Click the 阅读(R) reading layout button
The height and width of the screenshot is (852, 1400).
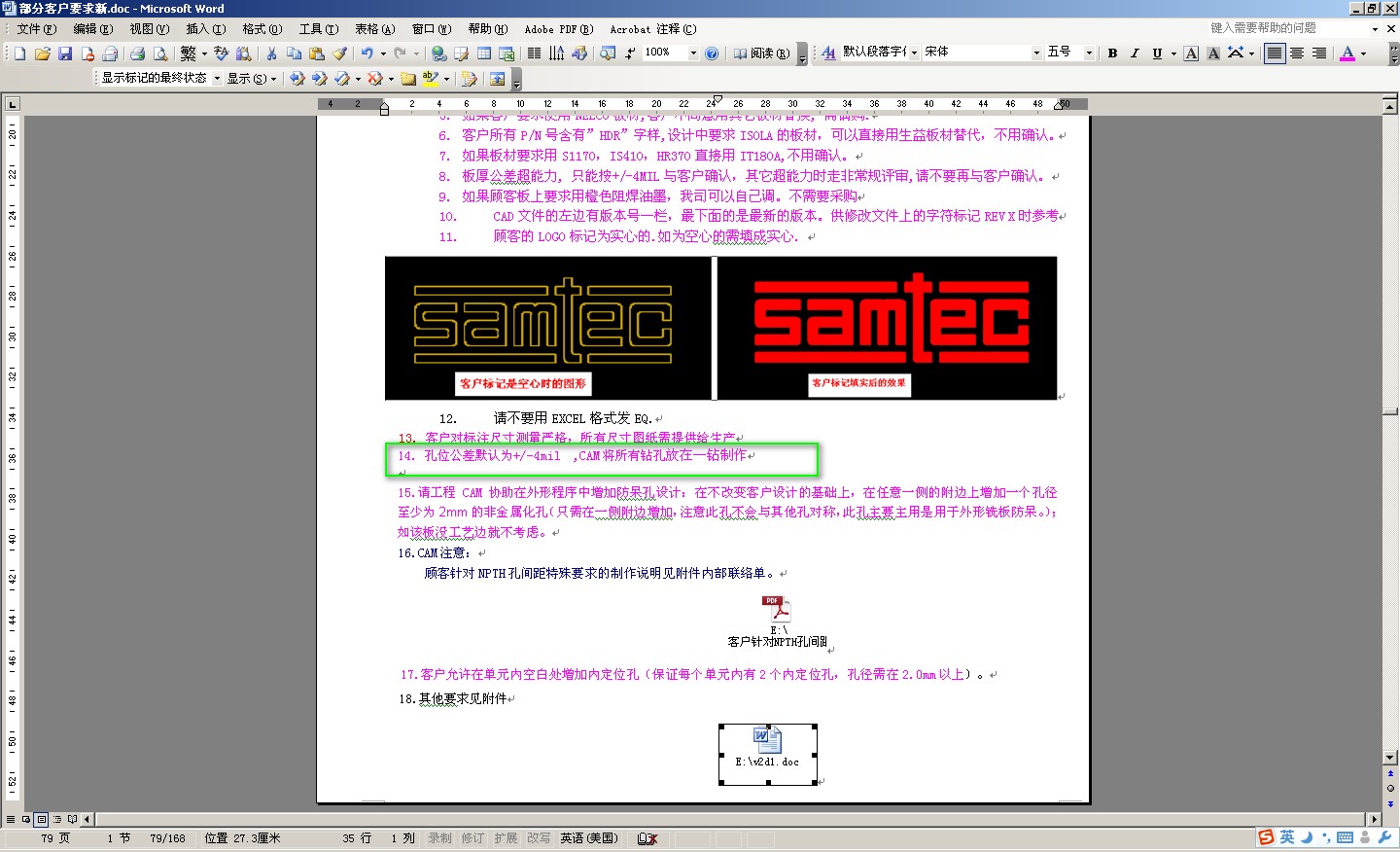coord(761,53)
